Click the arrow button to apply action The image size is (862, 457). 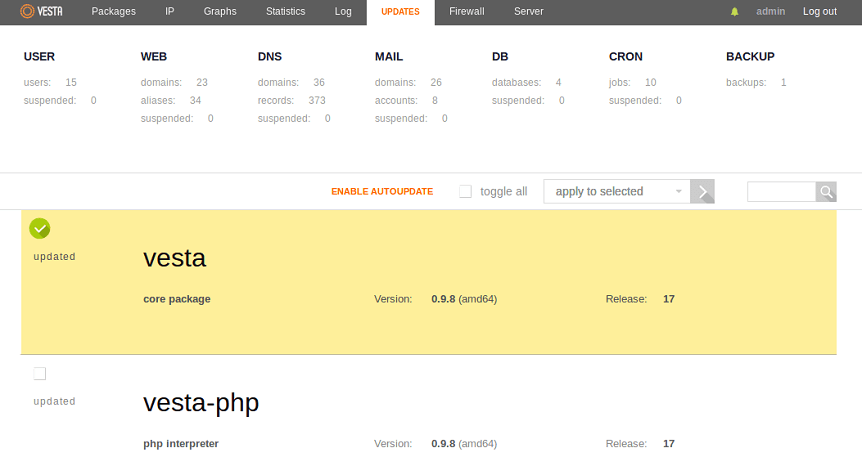(704, 192)
